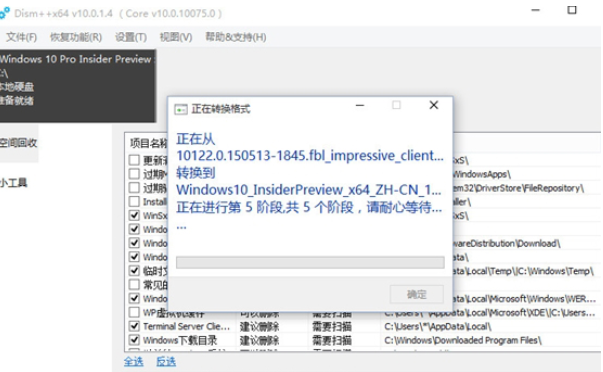Check the Install item checkbox
This screenshot has width=603, height=372.
(134, 201)
